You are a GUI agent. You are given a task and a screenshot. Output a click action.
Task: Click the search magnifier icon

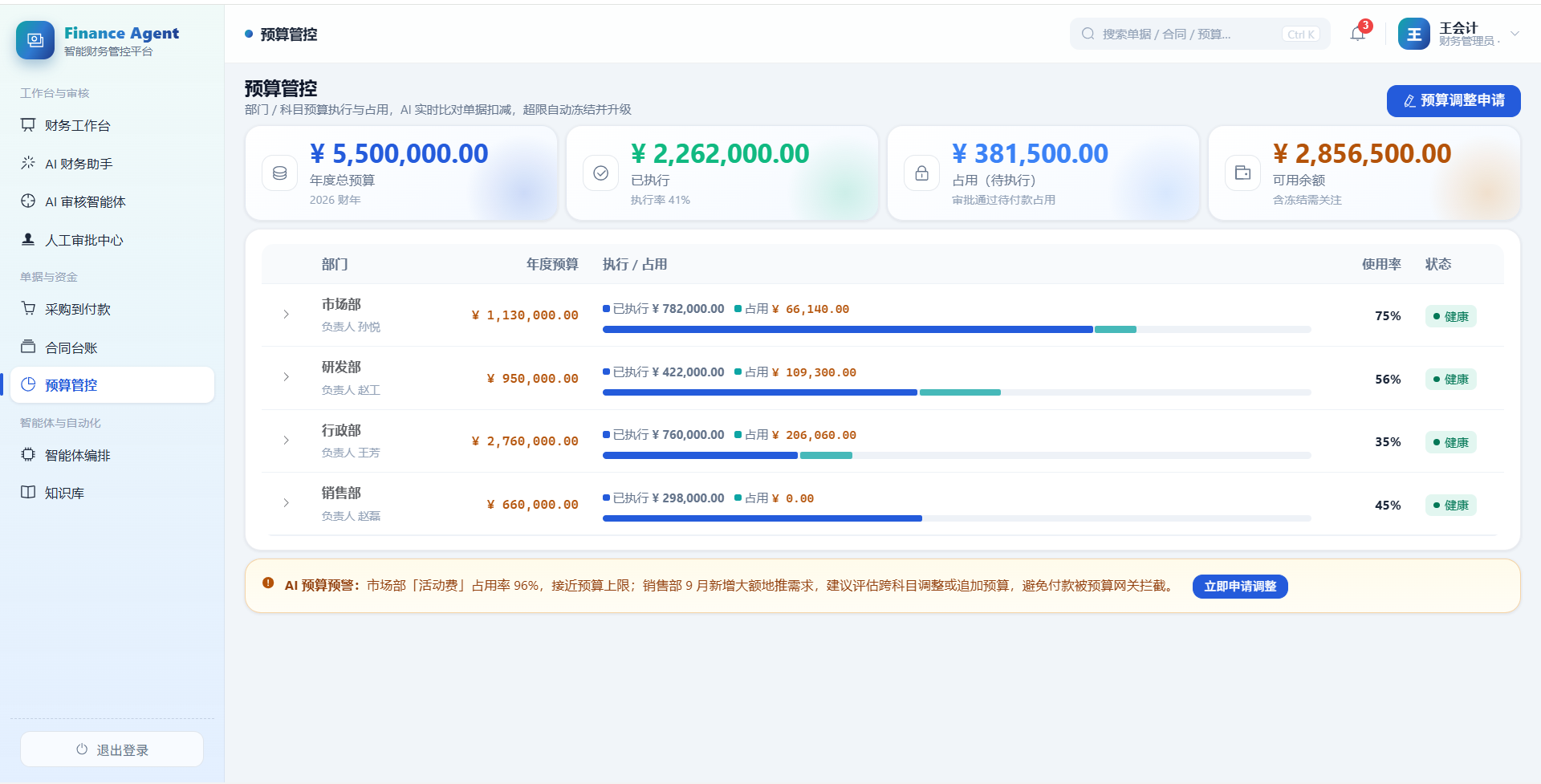pos(1088,34)
